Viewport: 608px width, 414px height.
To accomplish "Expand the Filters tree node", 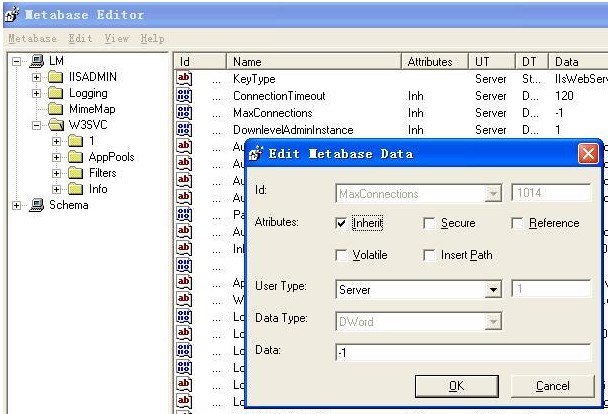I will pos(58,173).
